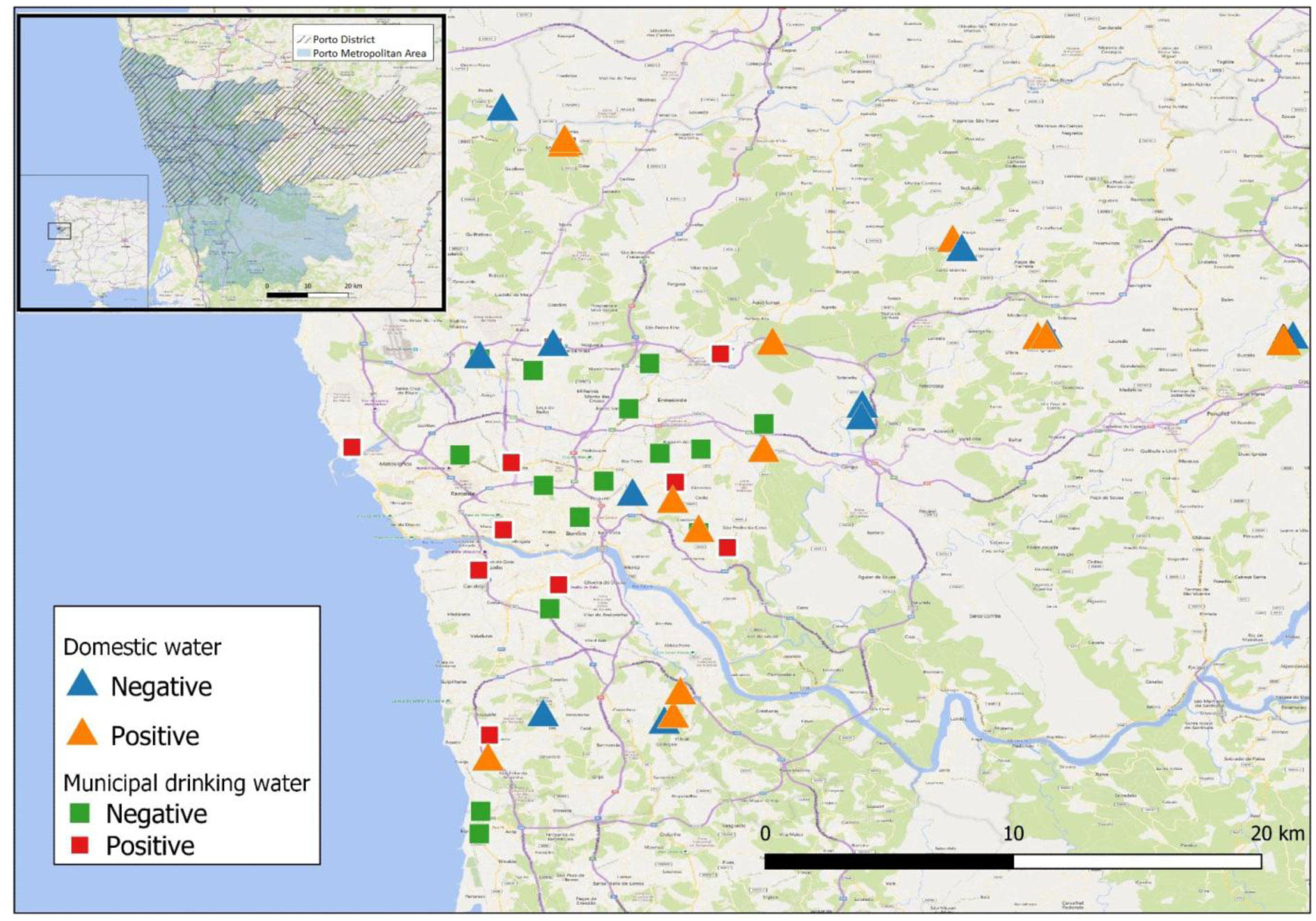Select the southernmost orange triangle near the coast
This screenshot has width=1316, height=921.
(x=487, y=760)
